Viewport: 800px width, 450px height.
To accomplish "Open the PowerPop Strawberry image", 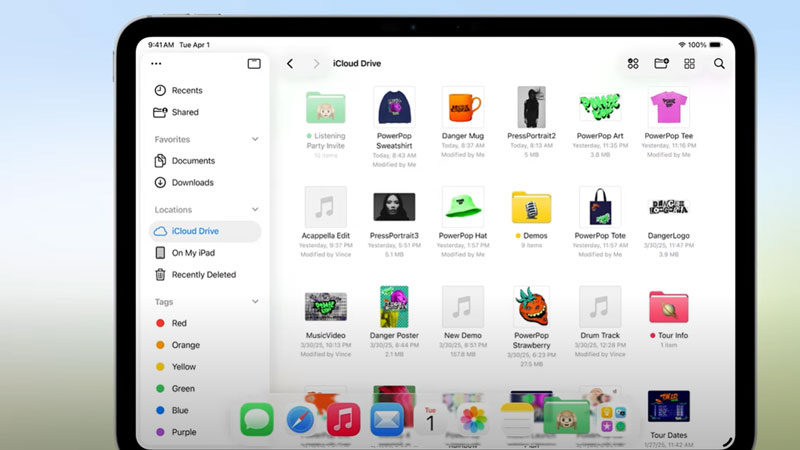I will (x=531, y=306).
